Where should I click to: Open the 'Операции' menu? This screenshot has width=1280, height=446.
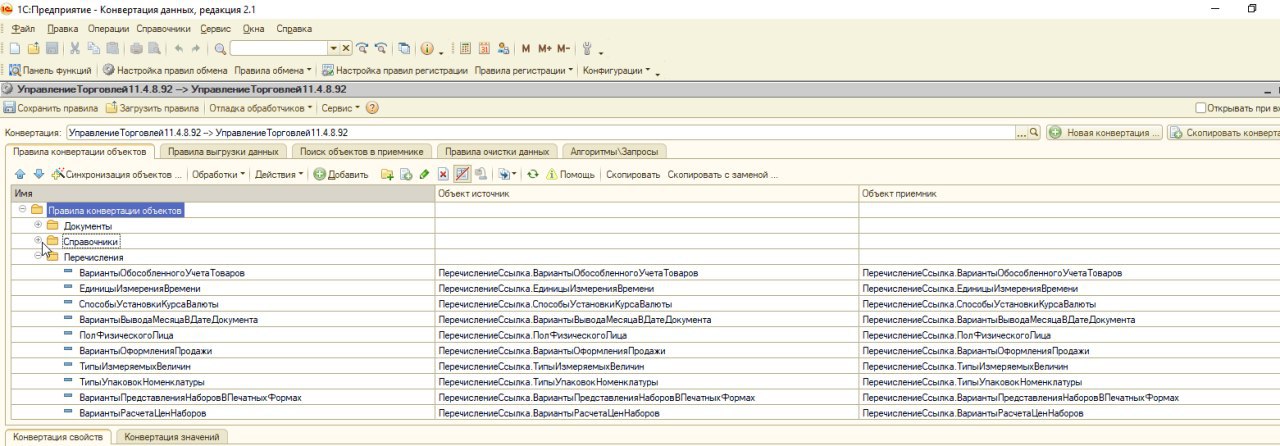pyautogui.click(x=108, y=29)
